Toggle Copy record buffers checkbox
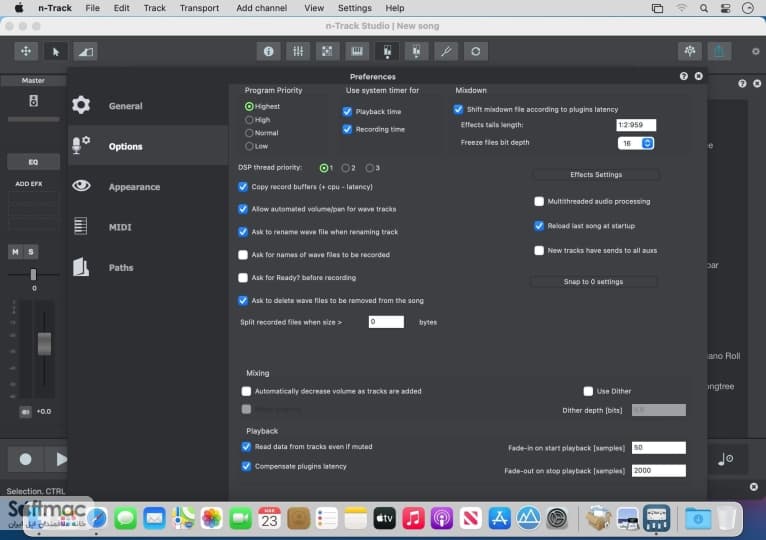Screen dimensions: 766x540 click(x=243, y=187)
